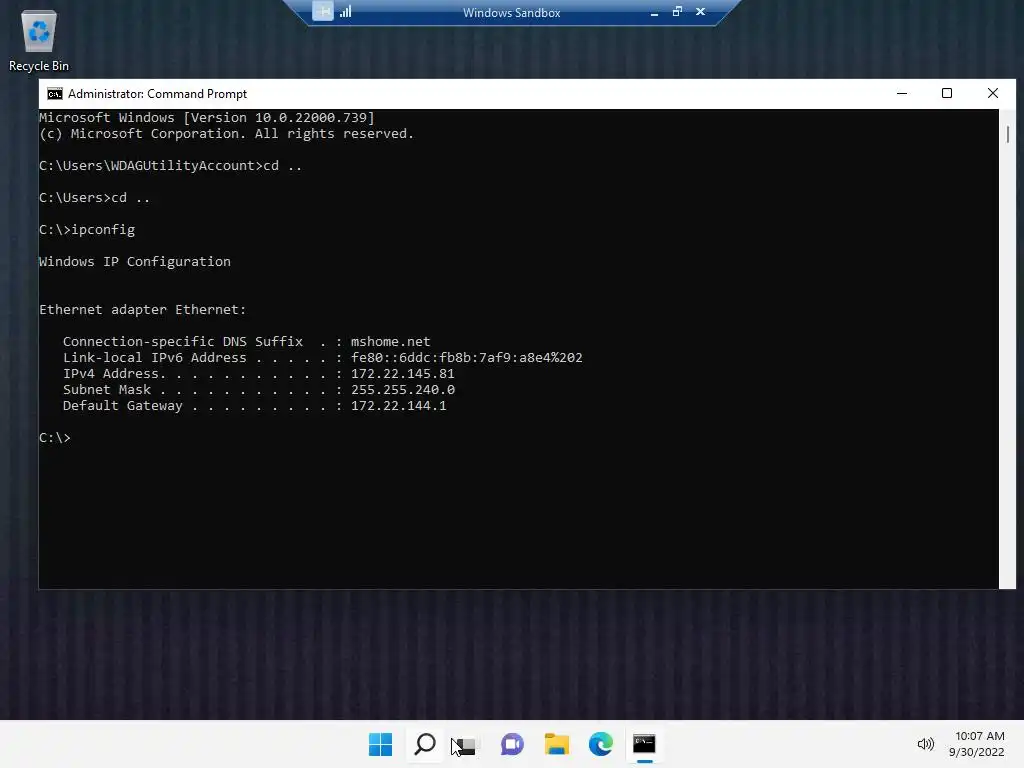Image resolution: width=1024 pixels, height=768 pixels.
Task: Maximize the Command Prompt window
Action: point(947,93)
